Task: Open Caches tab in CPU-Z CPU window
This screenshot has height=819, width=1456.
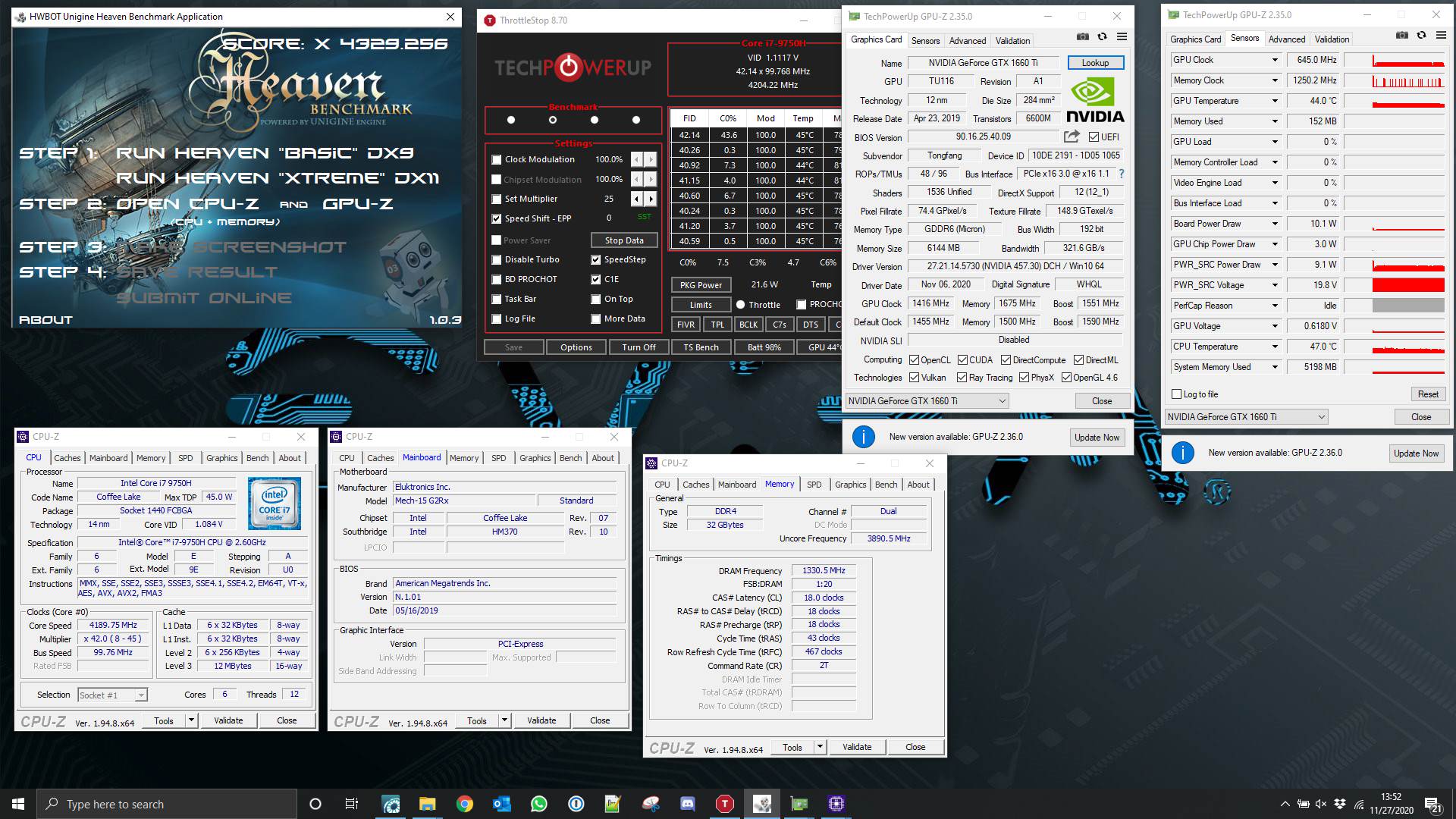Action: [x=67, y=458]
